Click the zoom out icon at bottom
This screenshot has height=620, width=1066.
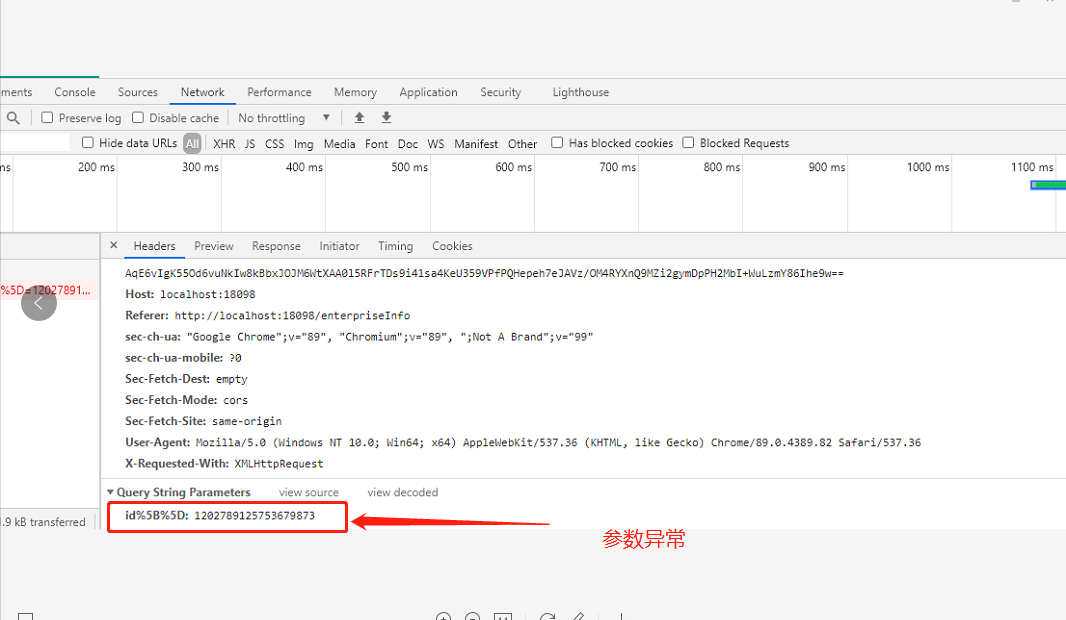pos(472,616)
